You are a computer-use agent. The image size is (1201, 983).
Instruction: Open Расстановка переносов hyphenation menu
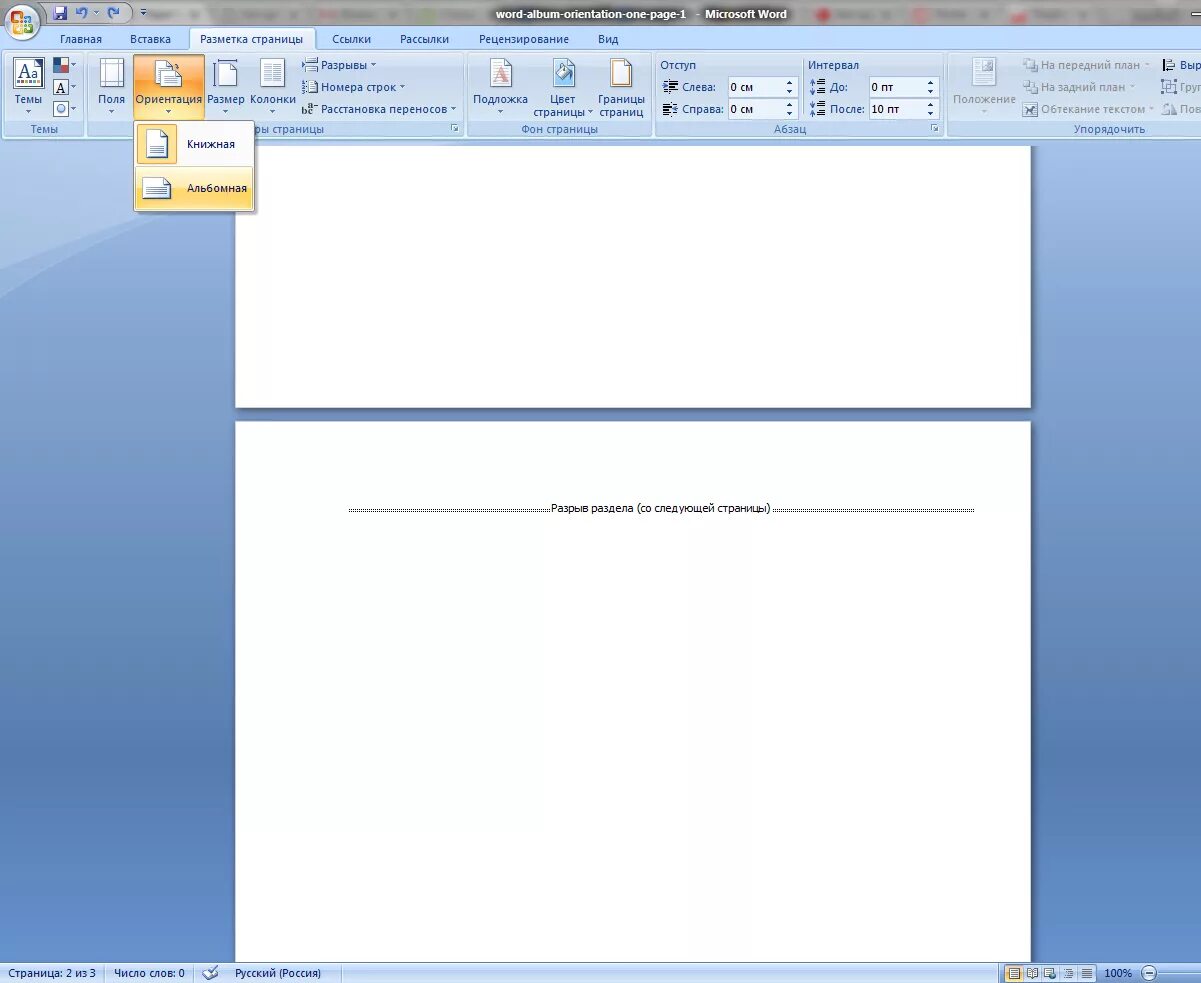(x=379, y=109)
